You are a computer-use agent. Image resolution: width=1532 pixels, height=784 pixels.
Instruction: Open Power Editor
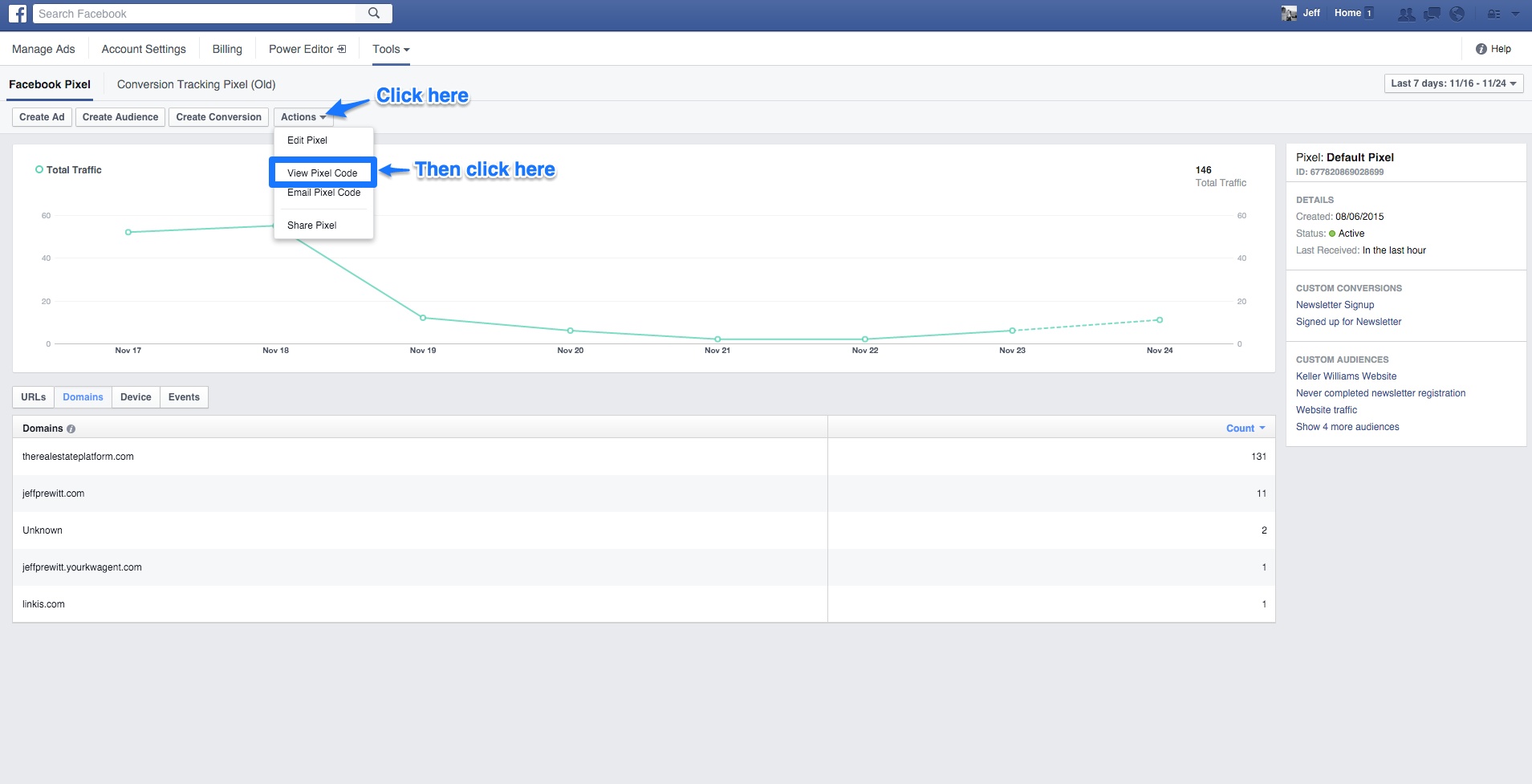pos(307,49)
